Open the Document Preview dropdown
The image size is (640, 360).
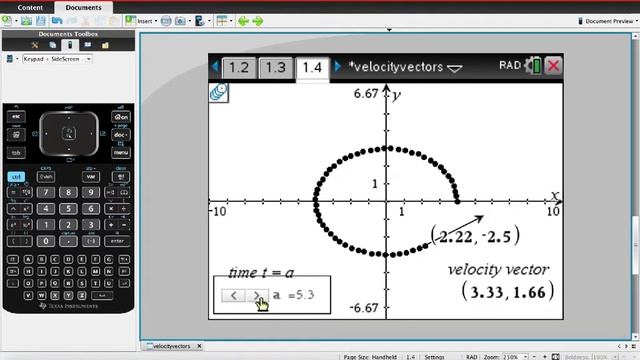pyautogui.click(x=608, y=21)
